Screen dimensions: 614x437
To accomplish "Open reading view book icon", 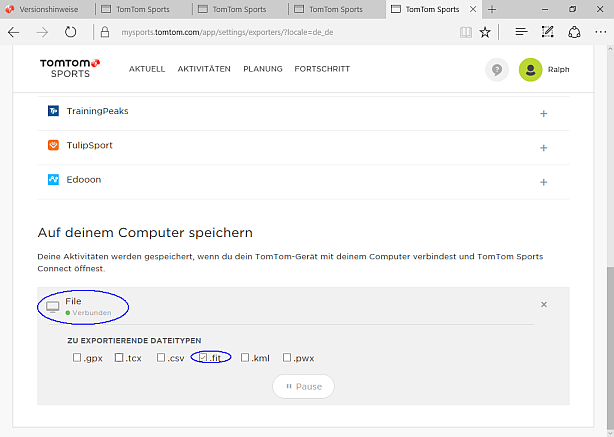I will tap(466, 32).
